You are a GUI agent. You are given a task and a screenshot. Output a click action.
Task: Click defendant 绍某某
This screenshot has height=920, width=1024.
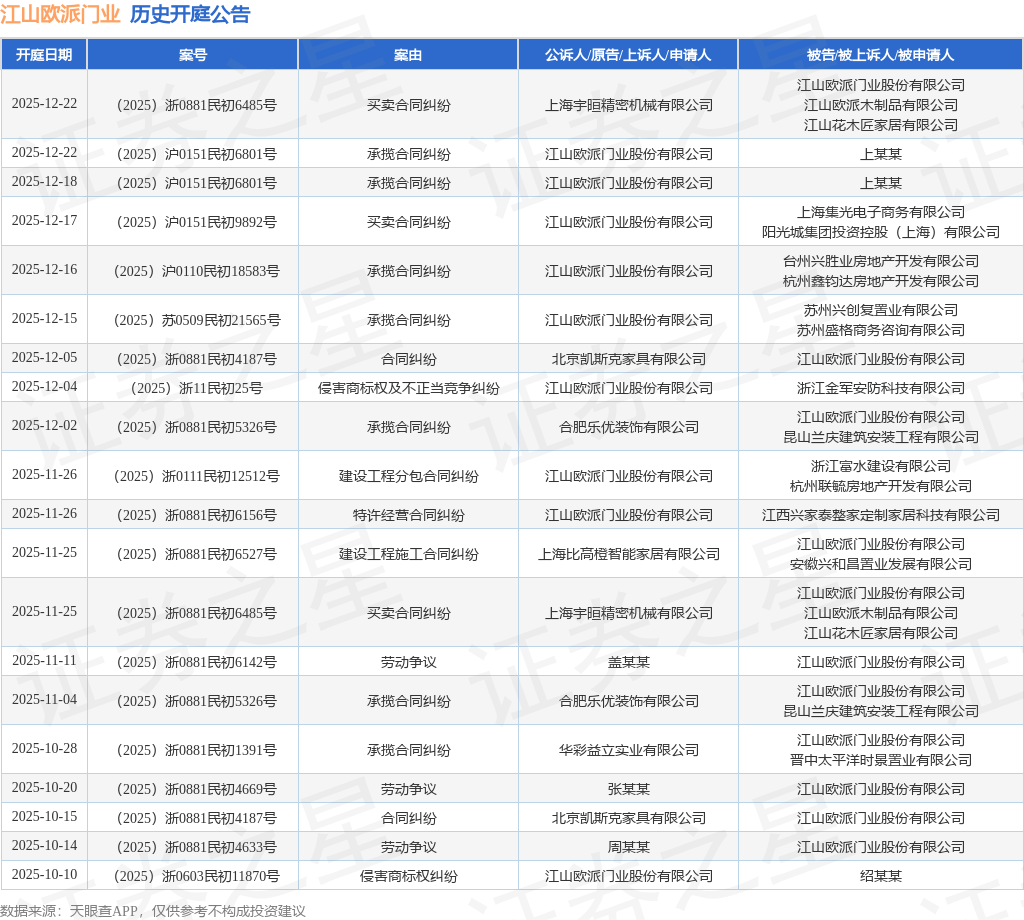click(x=880, y=876)
